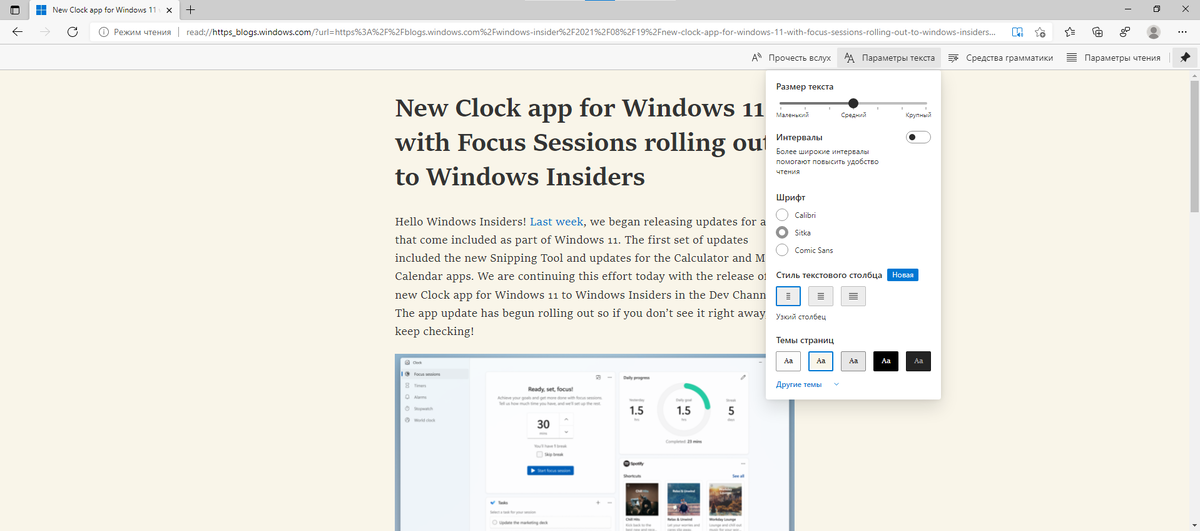Click the site information icon in address bar
Viewport: 1200px width, 531px height.
[x=103, y=32]
